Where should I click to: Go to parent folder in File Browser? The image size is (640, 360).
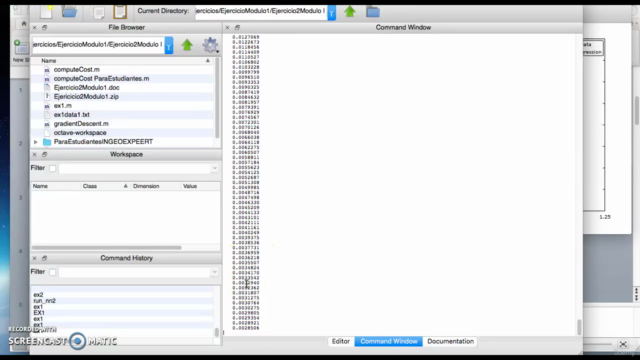(x=187, y=45)
